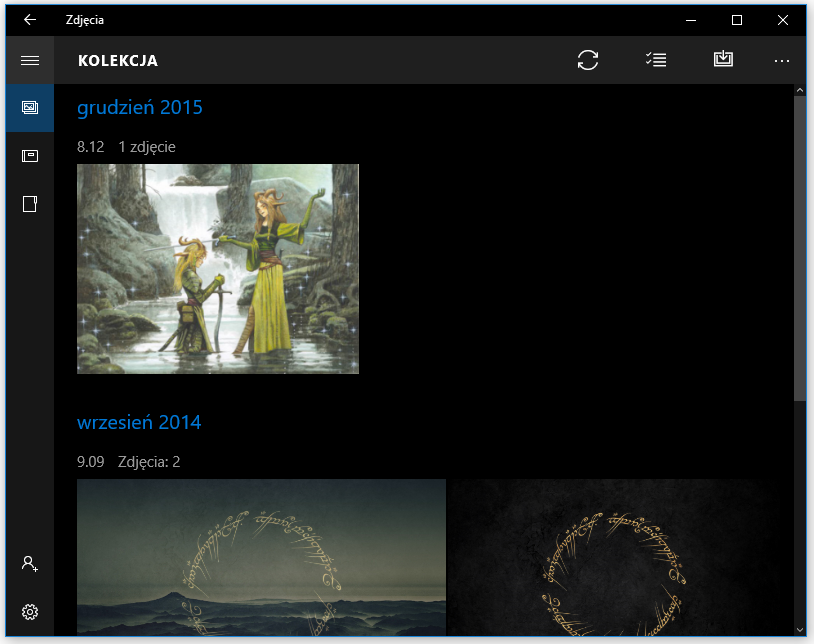
Task: Open the elves by waterfall photo thumbnail
Action: click(x=218, y=269)
